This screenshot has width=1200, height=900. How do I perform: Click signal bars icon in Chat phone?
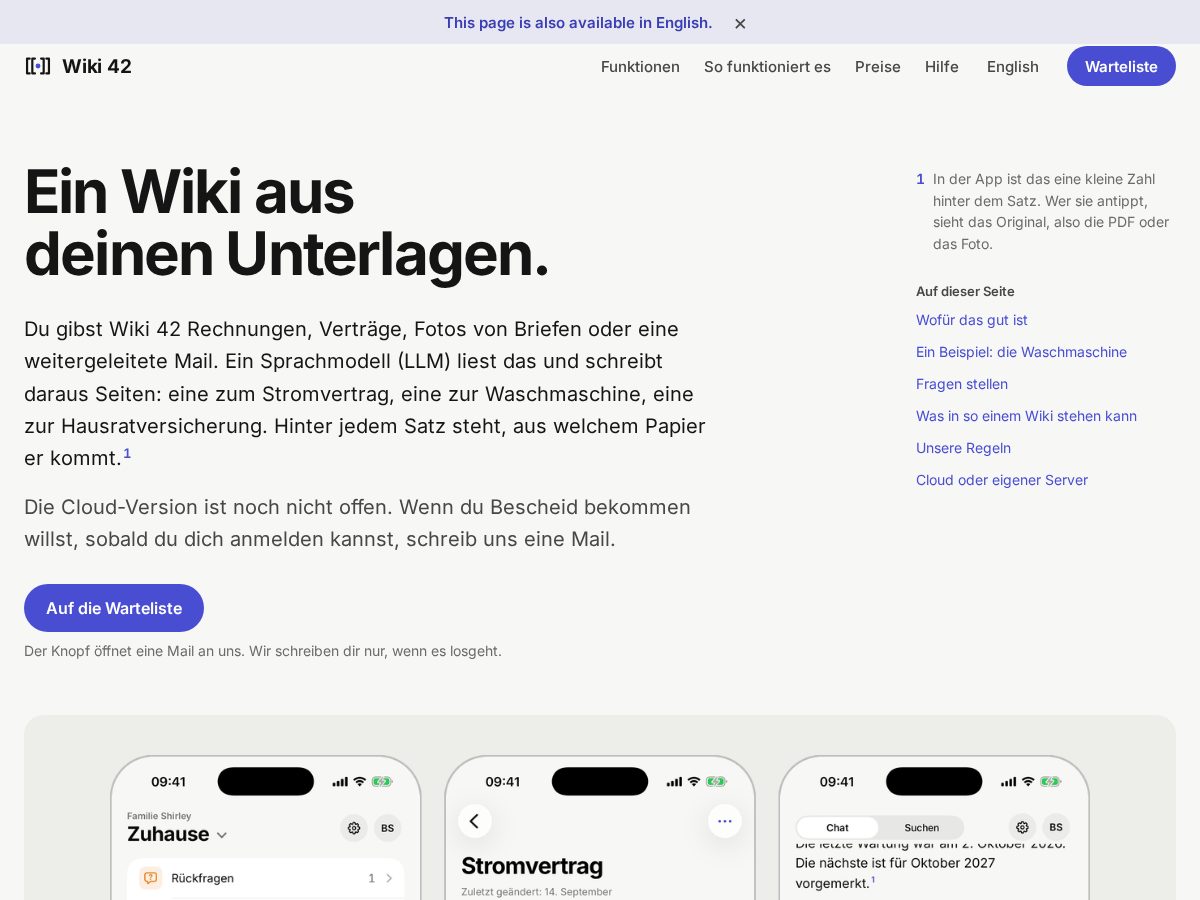click(1008, 781)
